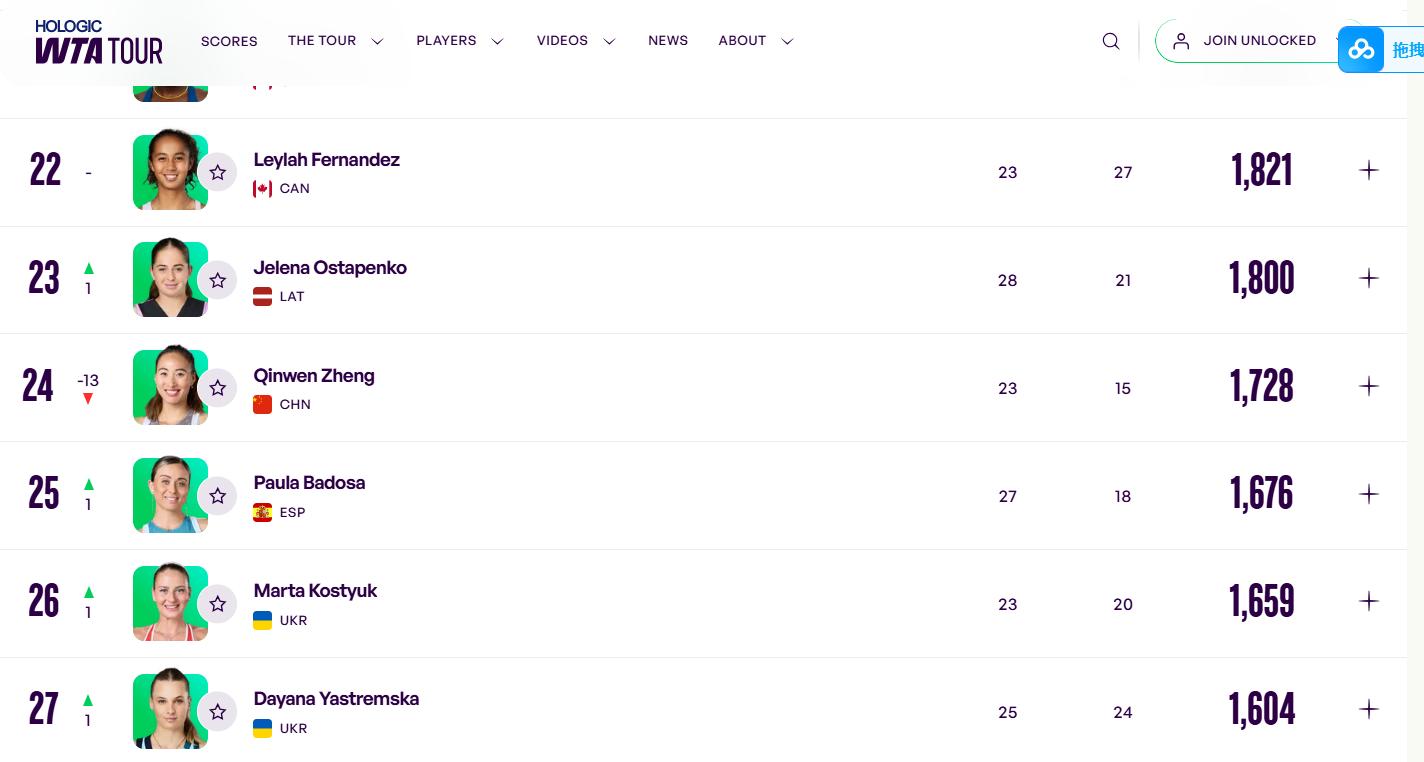This screenshot has width=1424, height=762.
Task: Expand Qinwen Zheng ranking details
Action: point(1368,386)
